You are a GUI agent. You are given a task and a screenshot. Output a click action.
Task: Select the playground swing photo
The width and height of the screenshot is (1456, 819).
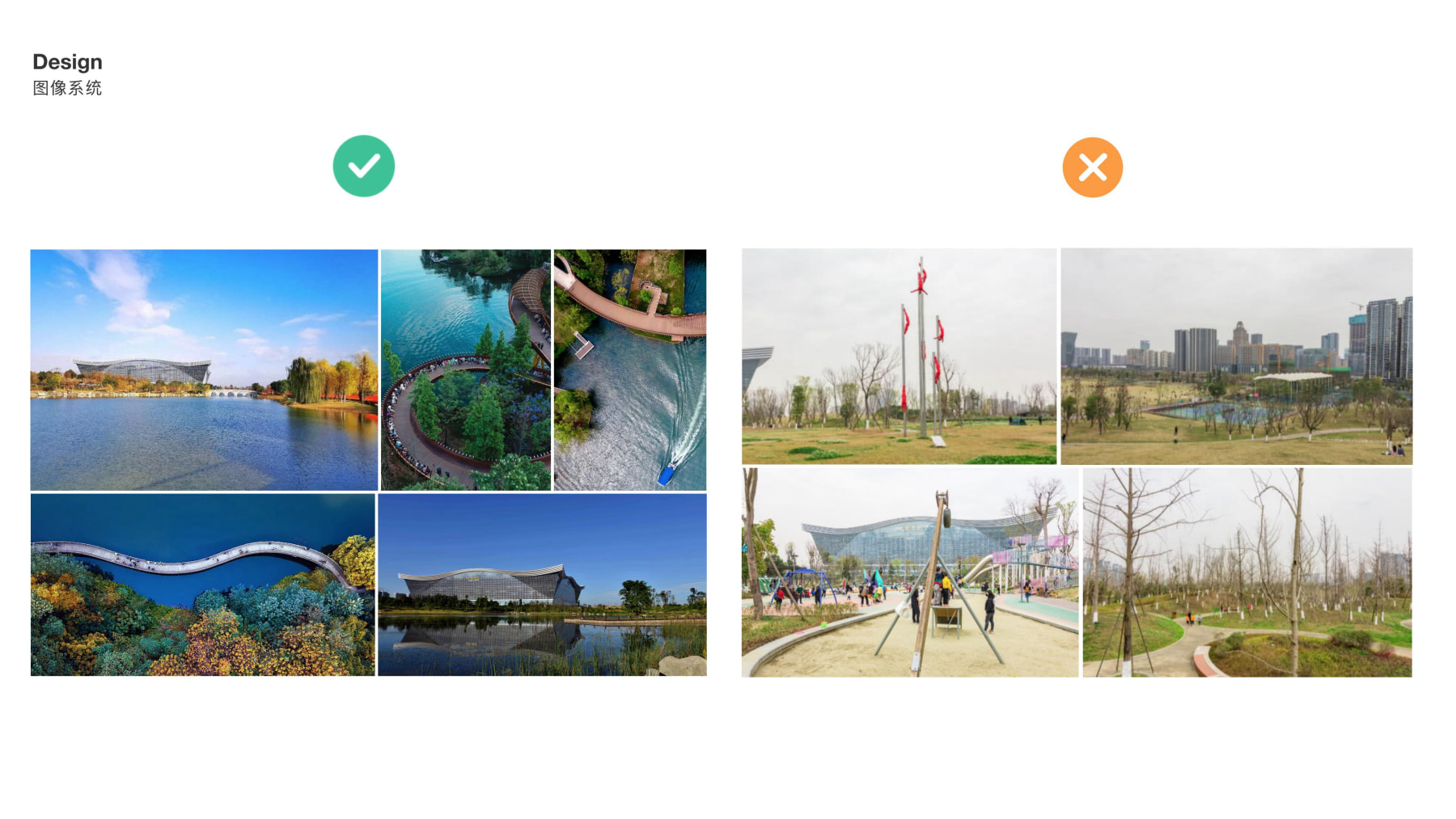tap(910, 572)
